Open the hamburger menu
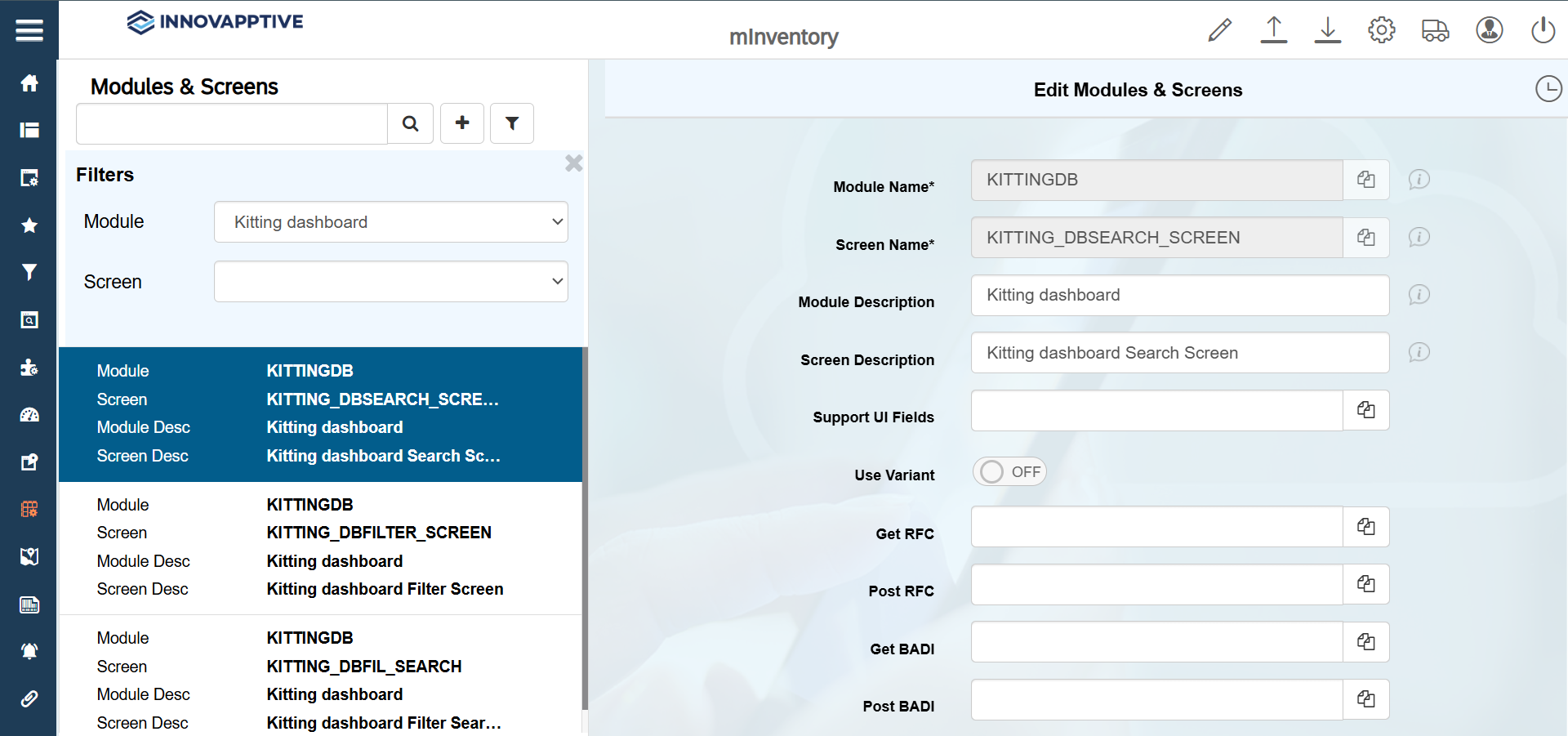The width and height of the screenshot is (1568, 736). coord(29,30)
